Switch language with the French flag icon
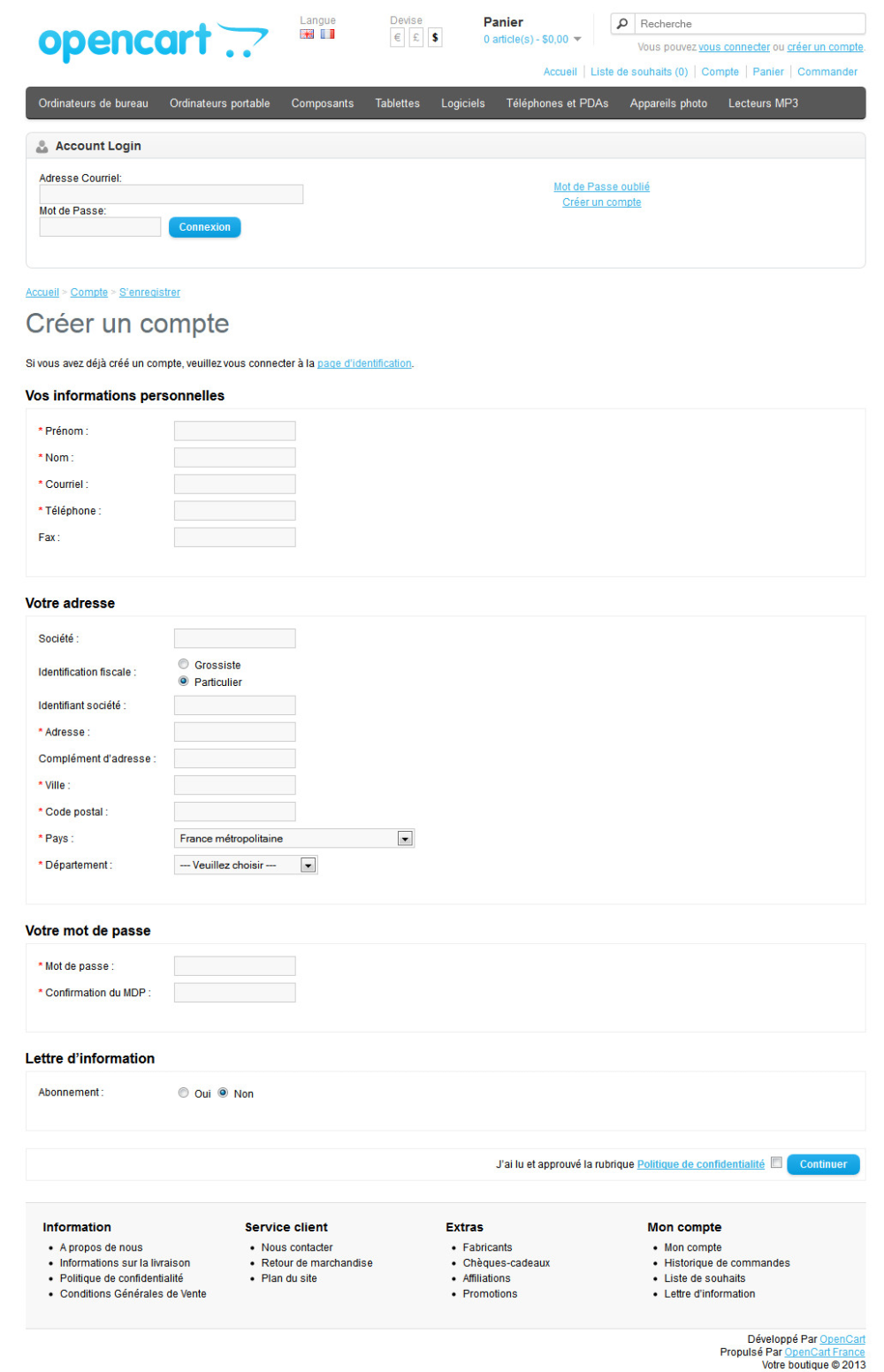Viewport: 884px width, 1372px height. (327, 34)
